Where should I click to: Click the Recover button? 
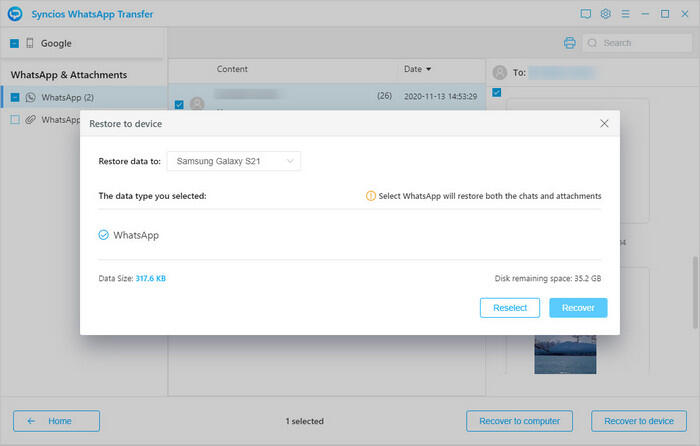pos(578,308)
